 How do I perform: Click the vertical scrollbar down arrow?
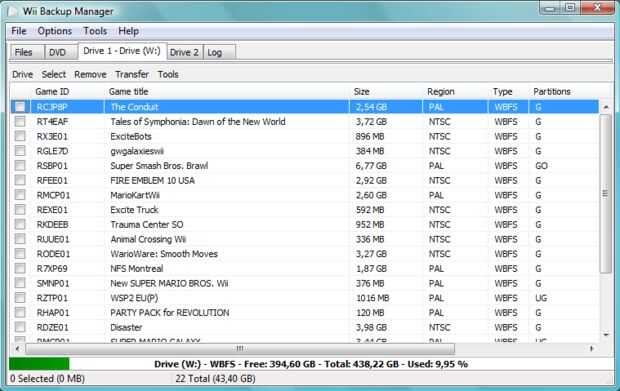click(x=606, y=334)
